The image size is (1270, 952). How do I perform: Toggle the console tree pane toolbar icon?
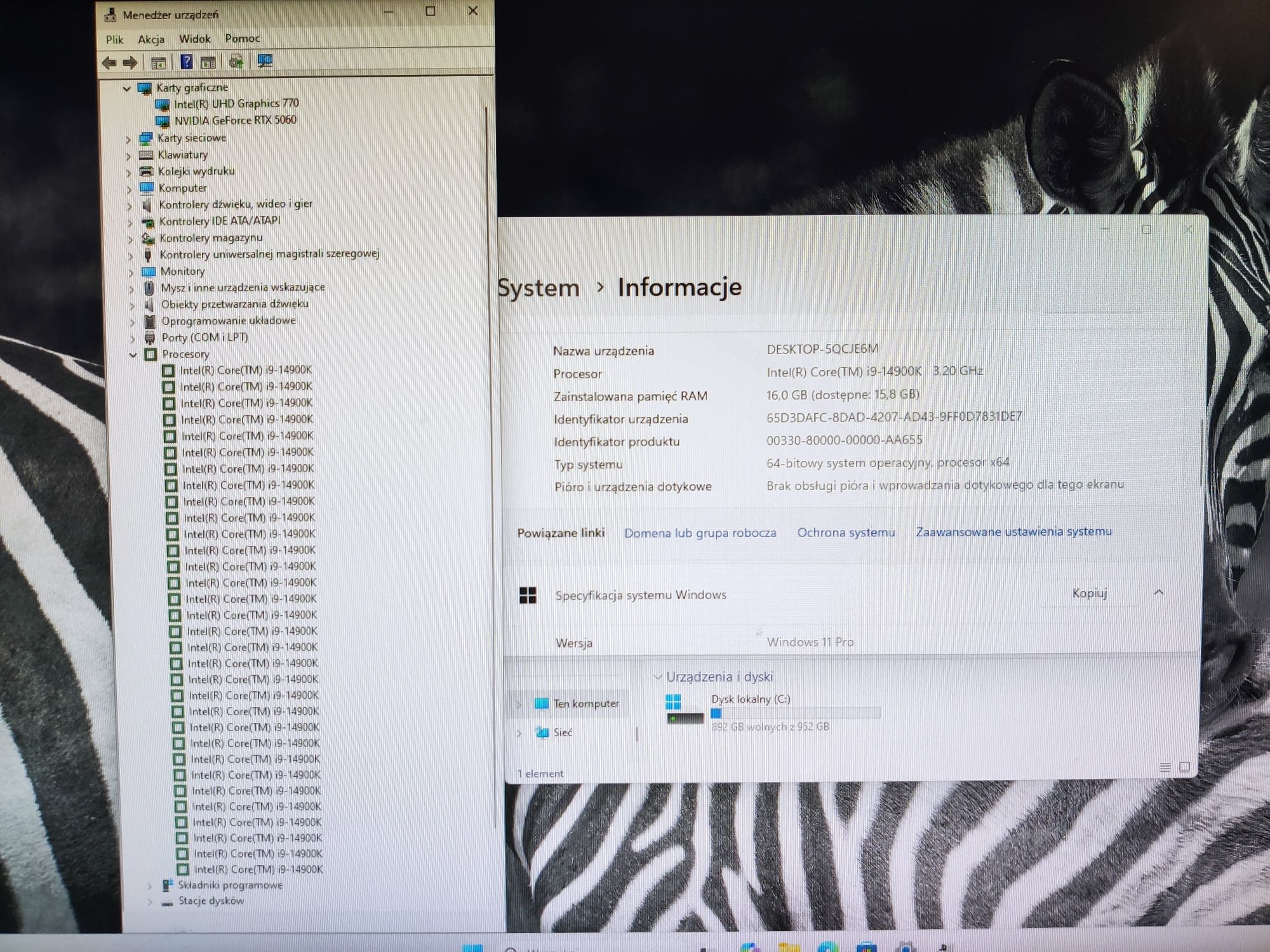coord(158,62)
